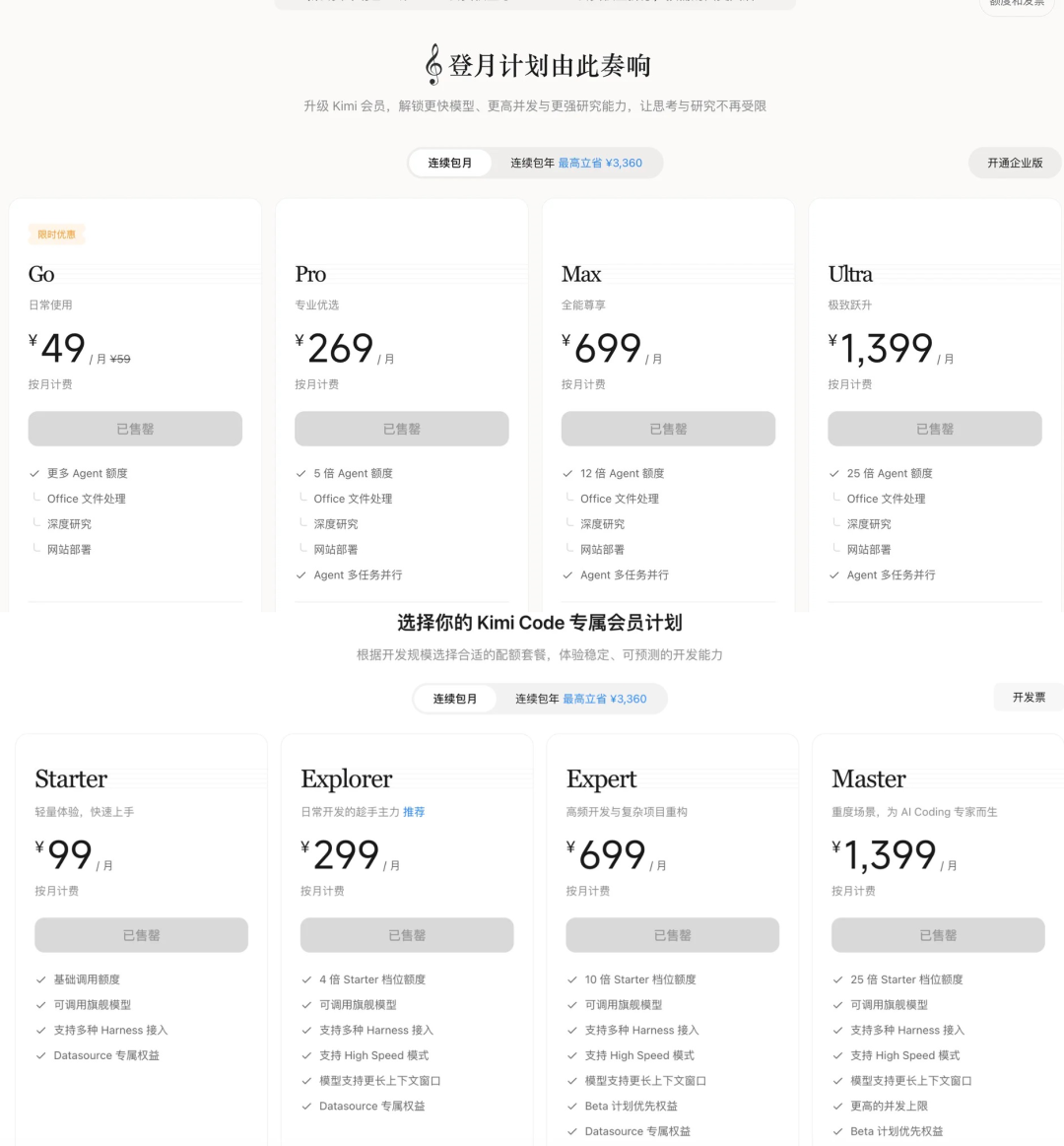Click Agent 多任务并行 under the Ultra plan
The width and height of the screenshot is (1064, 1146).
(x=892, y=575)
